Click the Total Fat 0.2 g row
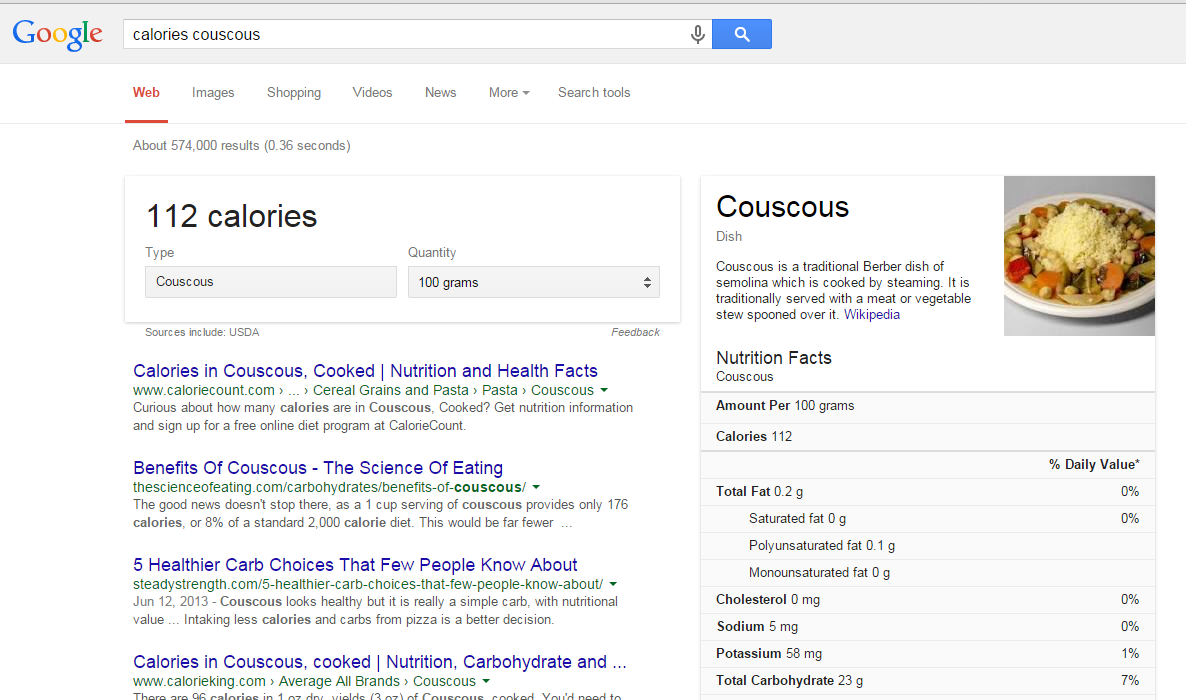Viewport: 1186px width, 700px height. pyautogui.click(x=927, y=492)
